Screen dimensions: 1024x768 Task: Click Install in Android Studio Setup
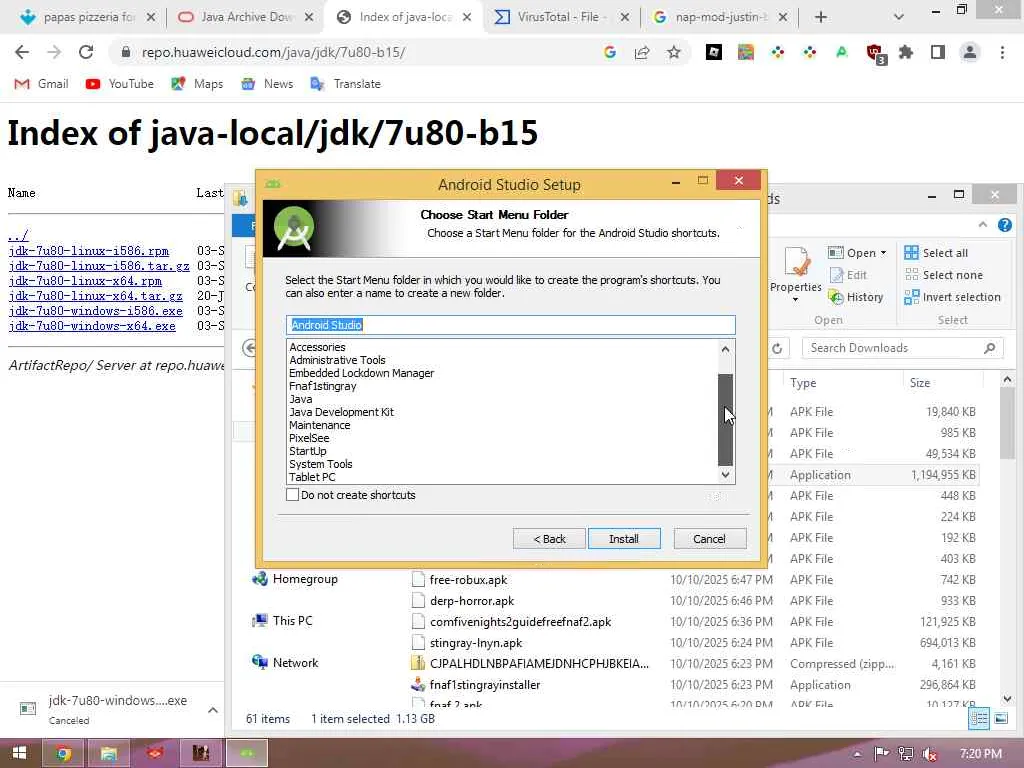click(x=624, y=539)
